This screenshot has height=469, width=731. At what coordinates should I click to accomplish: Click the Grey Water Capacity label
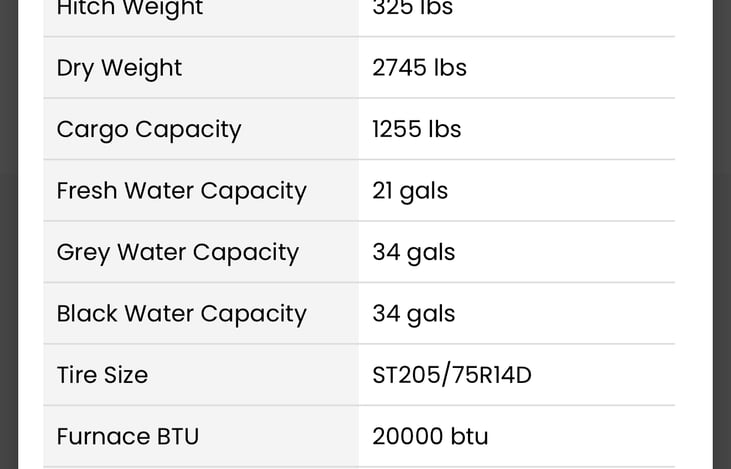(178, 253)
